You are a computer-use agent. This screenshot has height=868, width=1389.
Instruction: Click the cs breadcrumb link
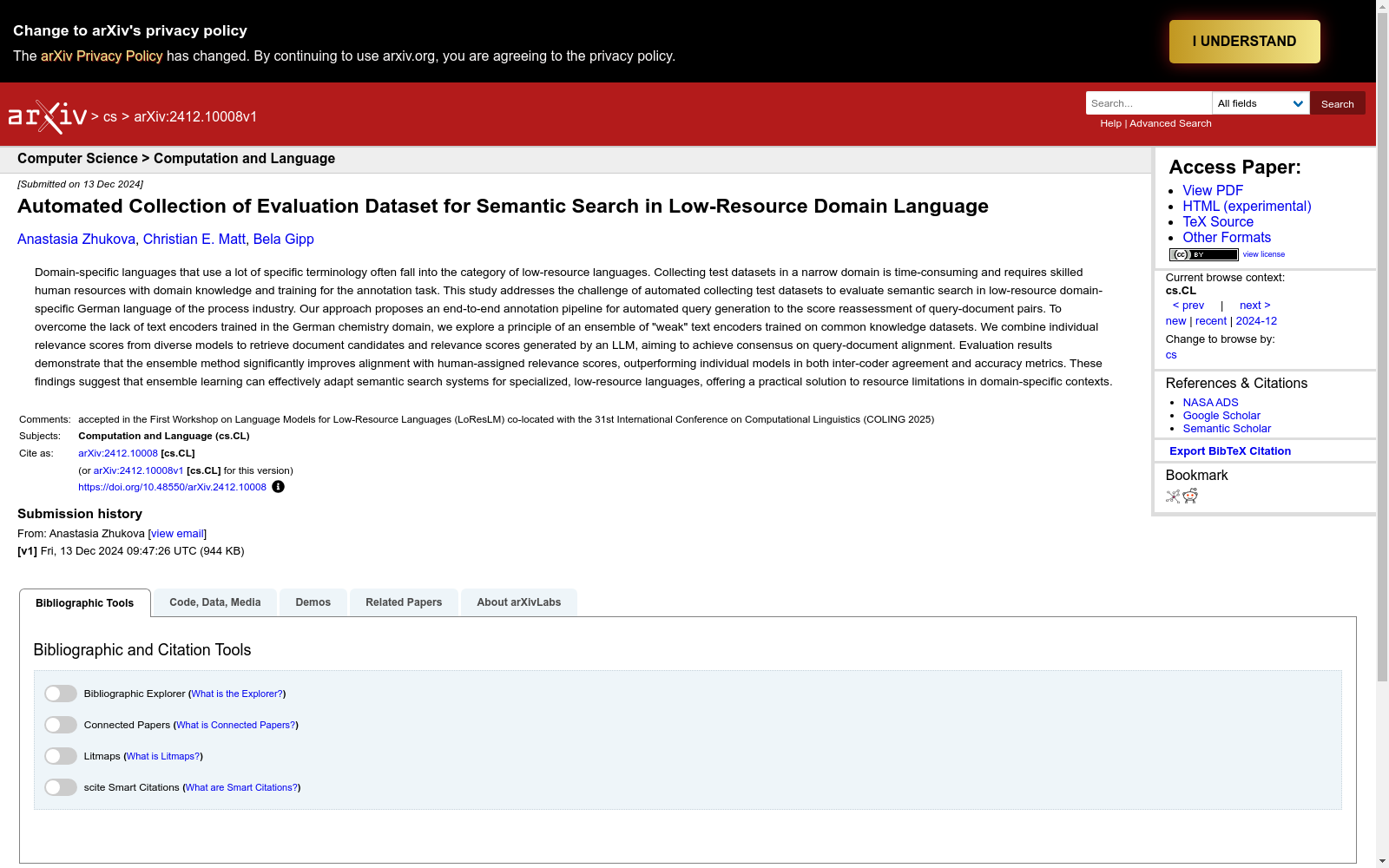(110, 117)
